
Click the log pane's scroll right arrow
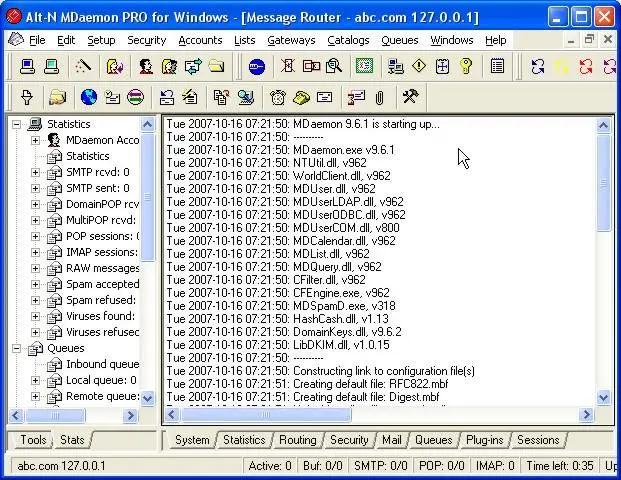point(586,415)
